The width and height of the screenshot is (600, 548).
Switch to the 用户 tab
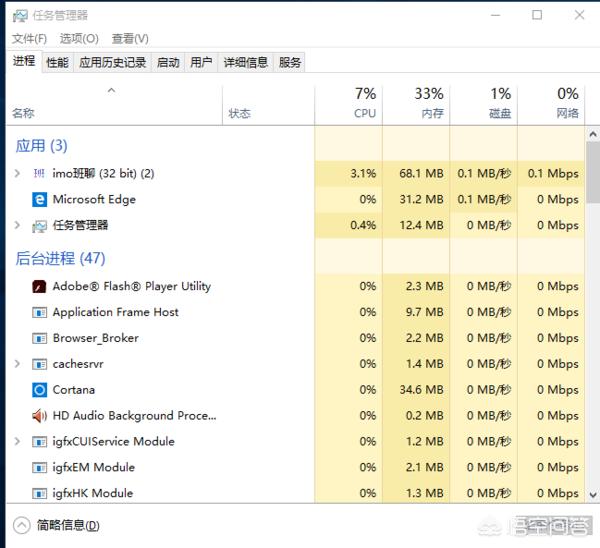click(x=201, y=62)
